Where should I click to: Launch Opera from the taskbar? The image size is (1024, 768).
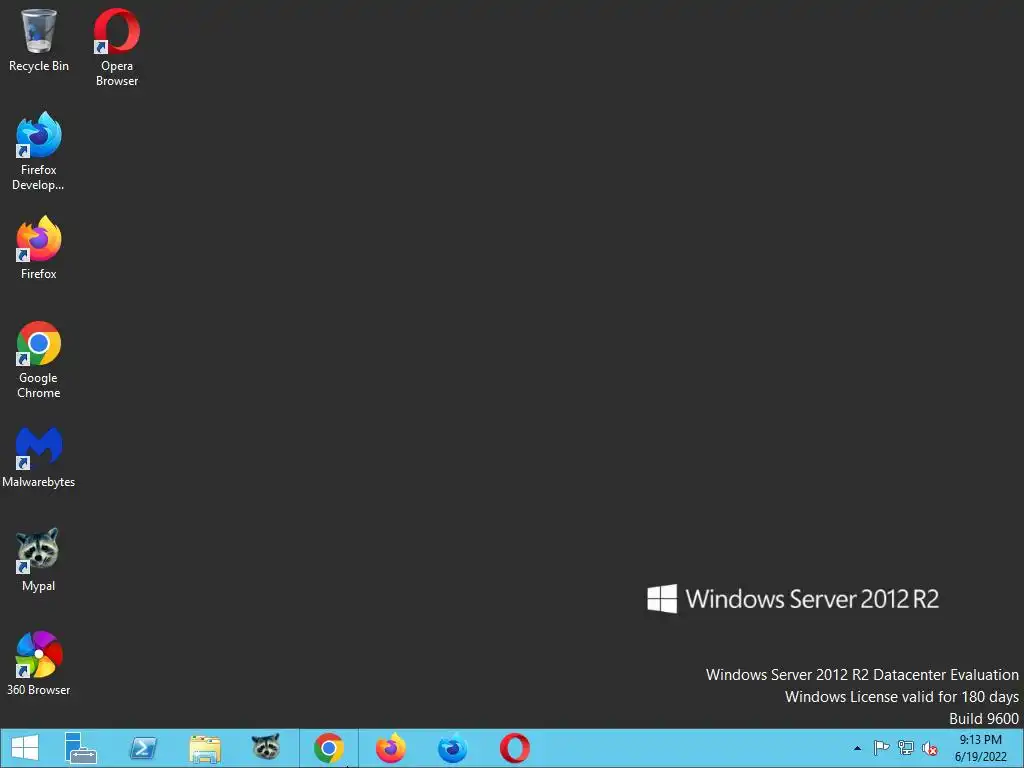[515, 748]
